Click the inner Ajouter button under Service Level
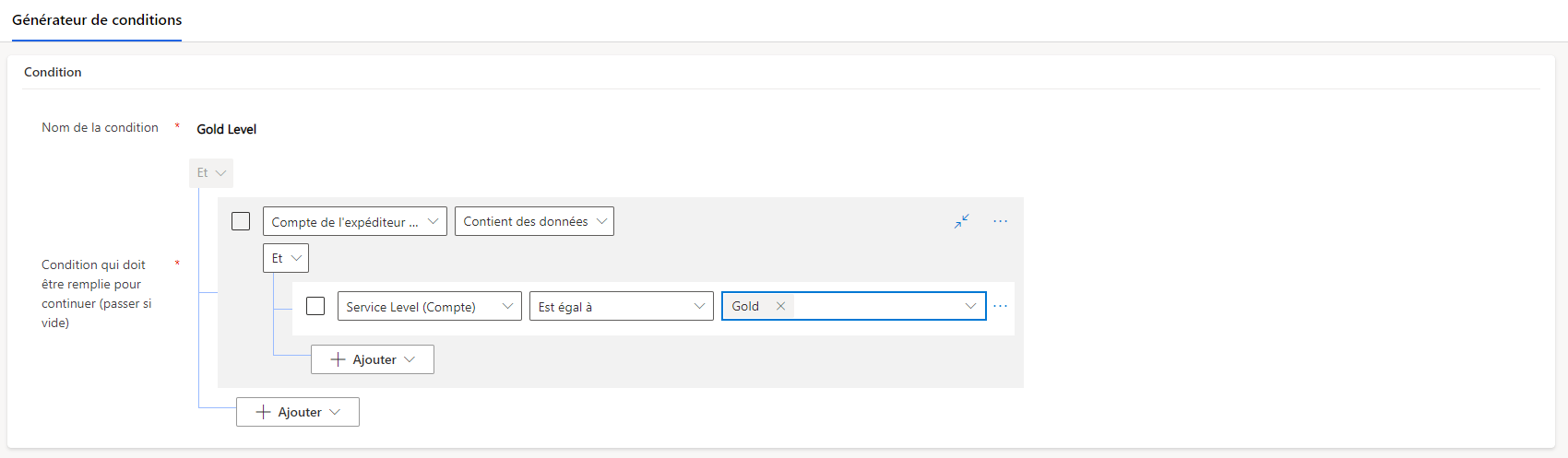This screenshot has height=458, width=1568. coord(373,359)
